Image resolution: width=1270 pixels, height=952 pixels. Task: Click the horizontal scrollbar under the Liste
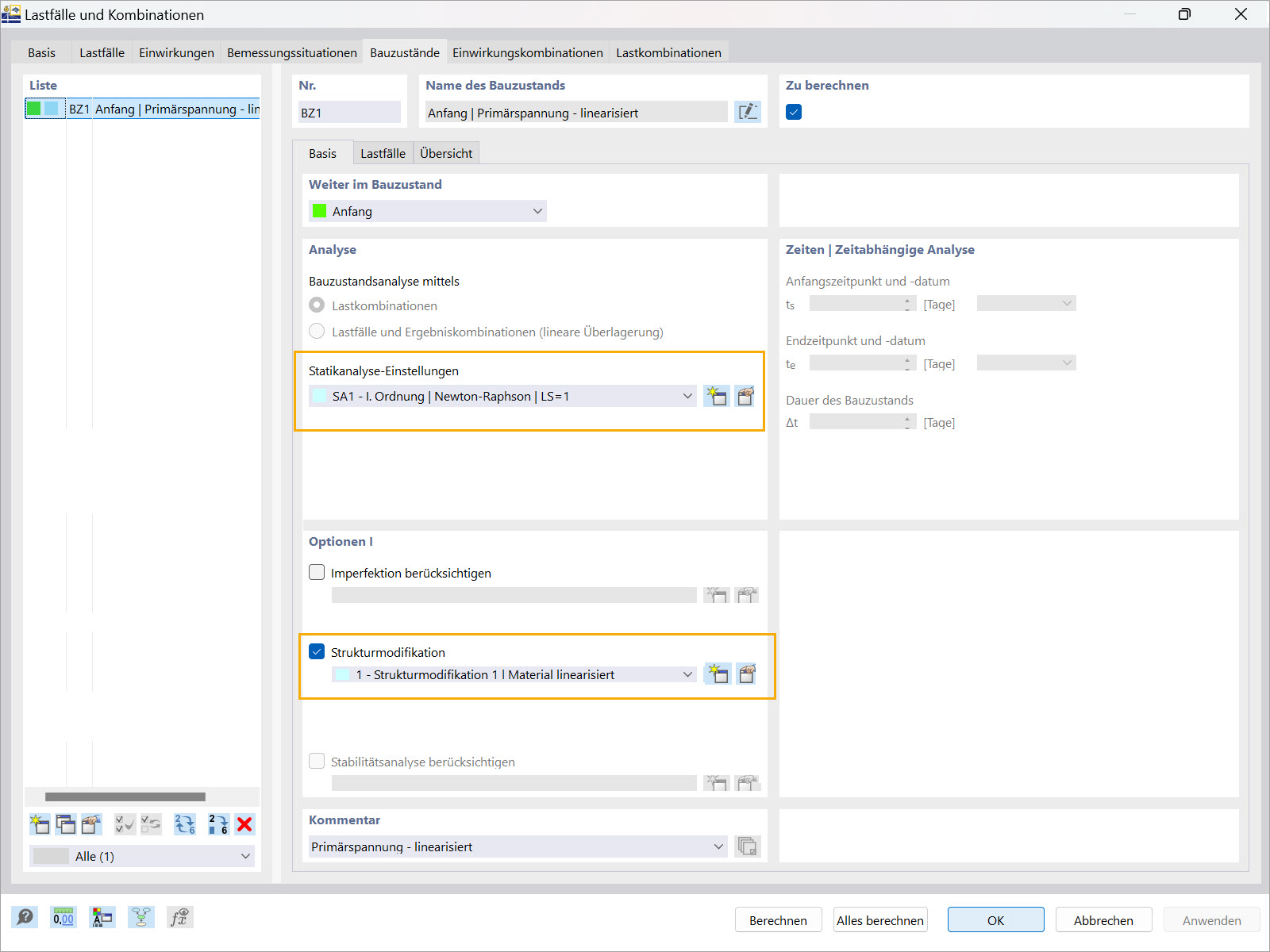tap(125, 797)
